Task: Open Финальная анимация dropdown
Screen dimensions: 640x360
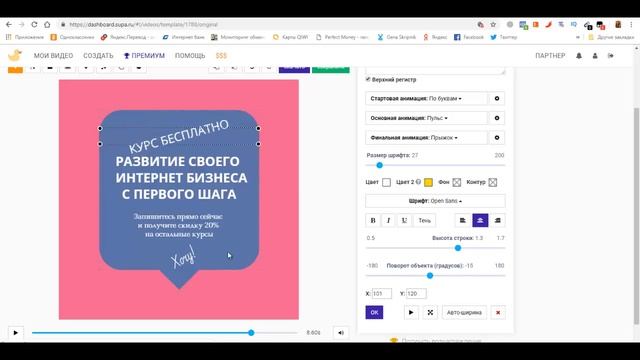Action: point(426,138)
